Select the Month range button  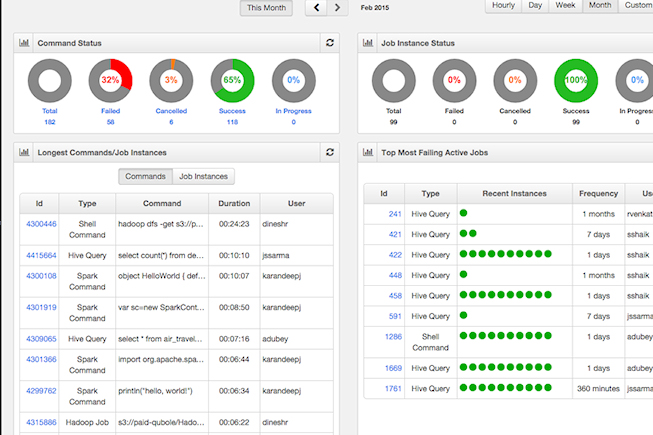600,6
